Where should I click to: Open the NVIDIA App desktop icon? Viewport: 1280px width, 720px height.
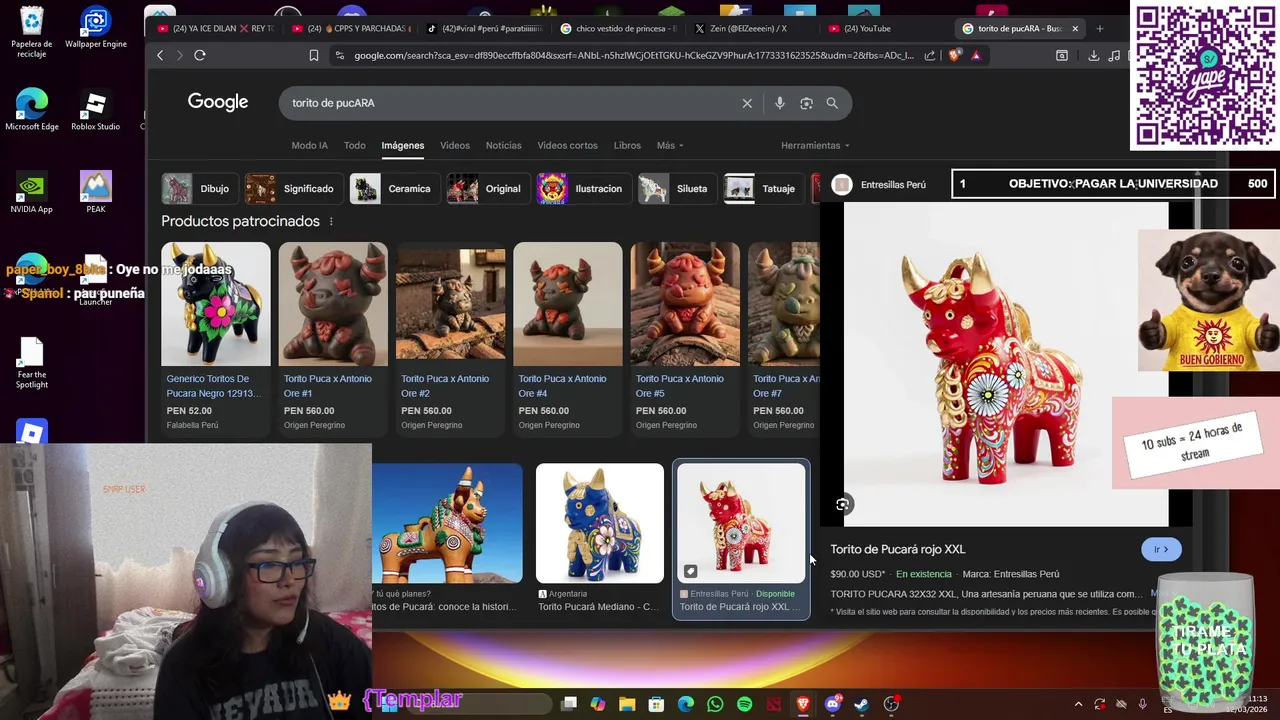(x=32, y=192)
